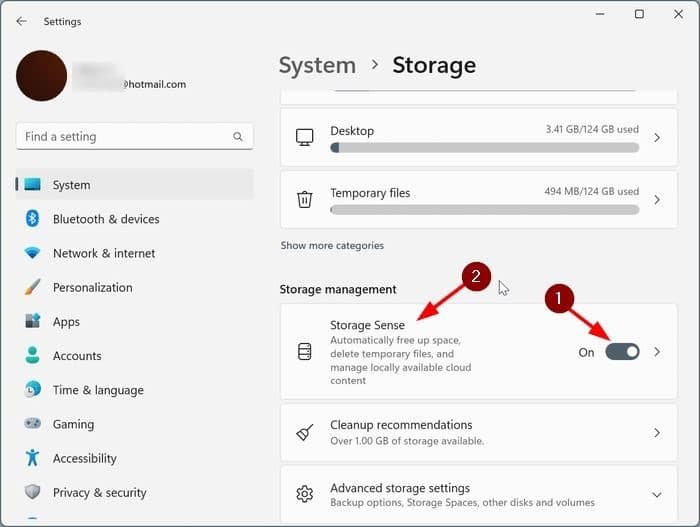Click the 3.41 GB/124 GB used text

(592, 130)
